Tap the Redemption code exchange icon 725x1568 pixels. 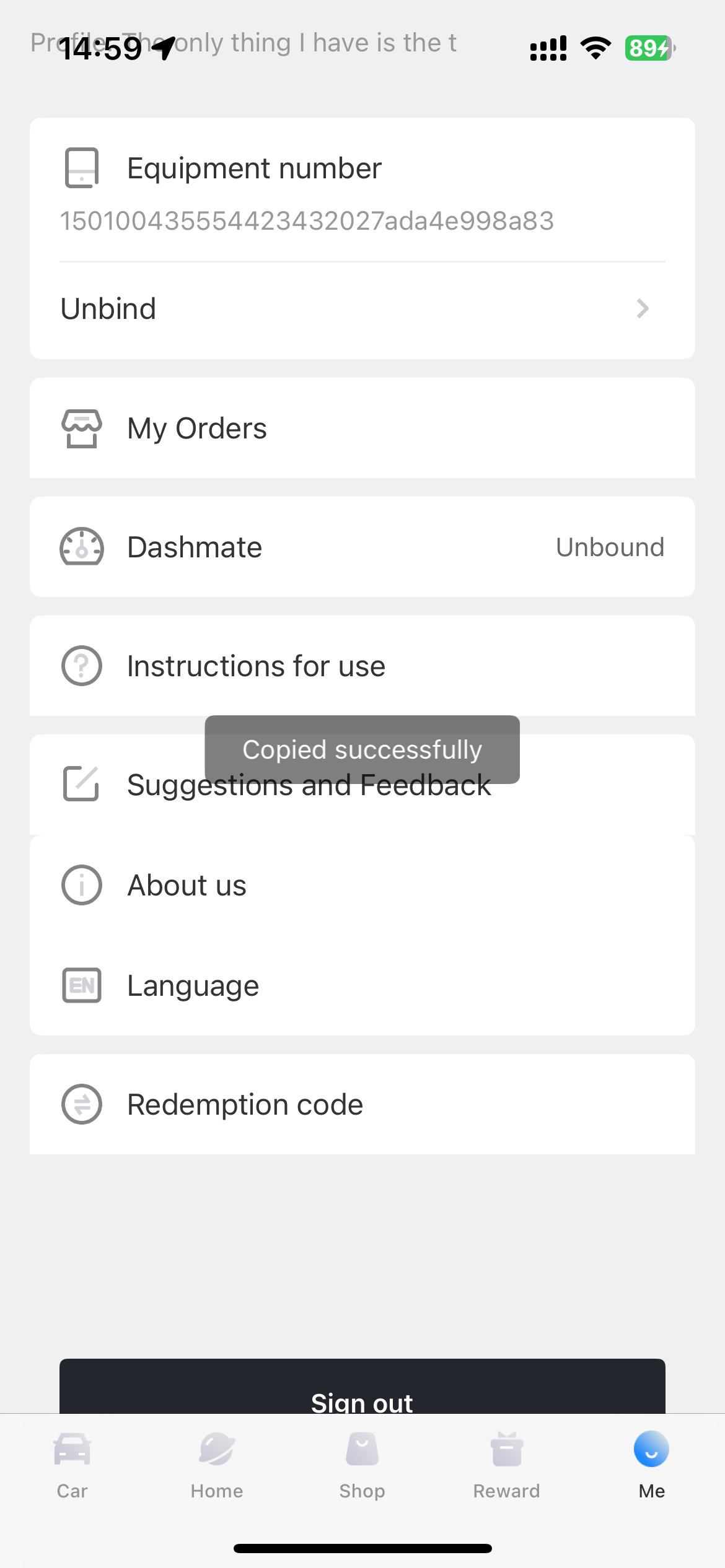pos(82,1104)
